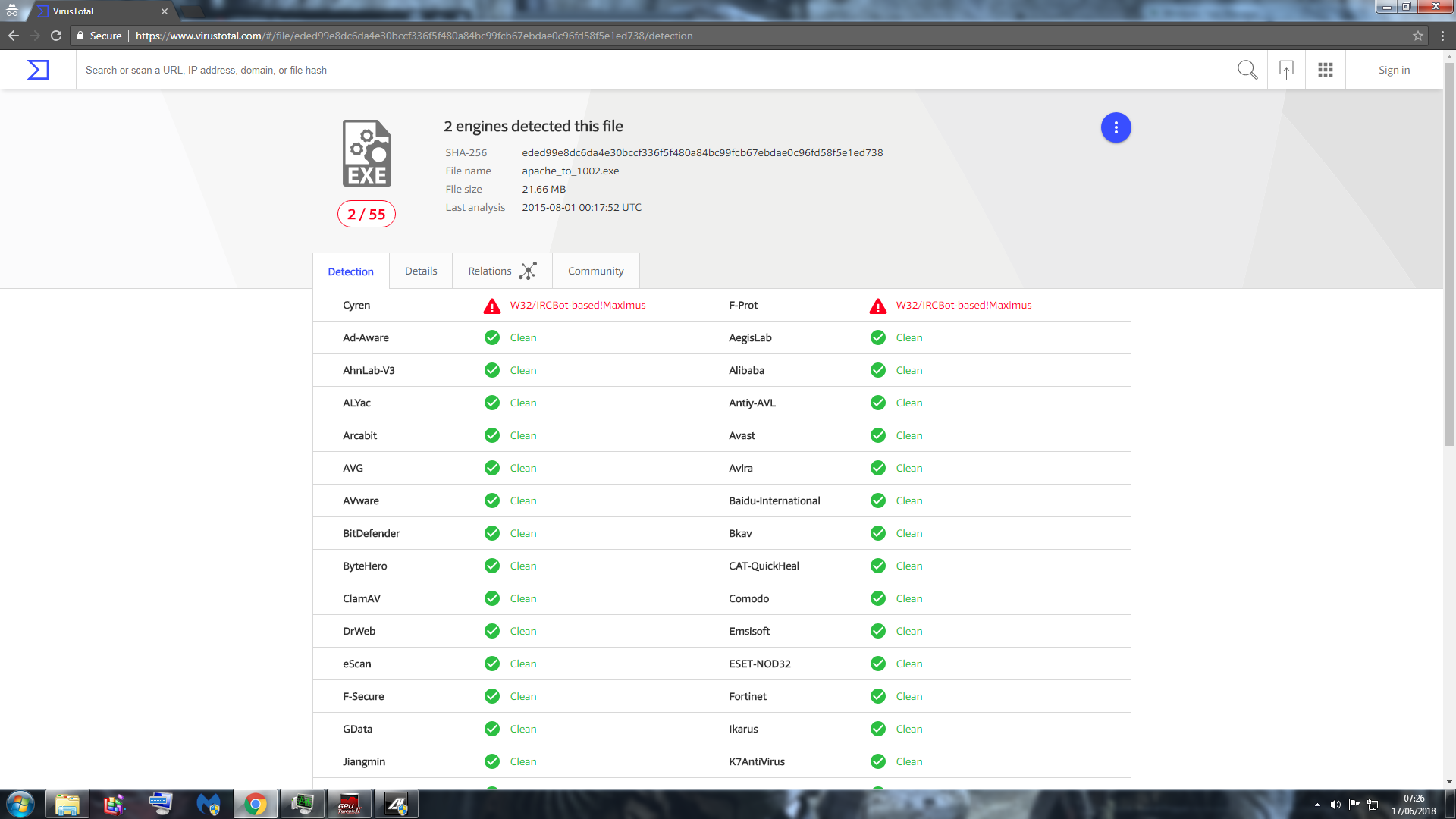The image size is (1456, 819).
Task: Click the Arcabit engine name
Action: pyautogui.click(x=359, y=435)
